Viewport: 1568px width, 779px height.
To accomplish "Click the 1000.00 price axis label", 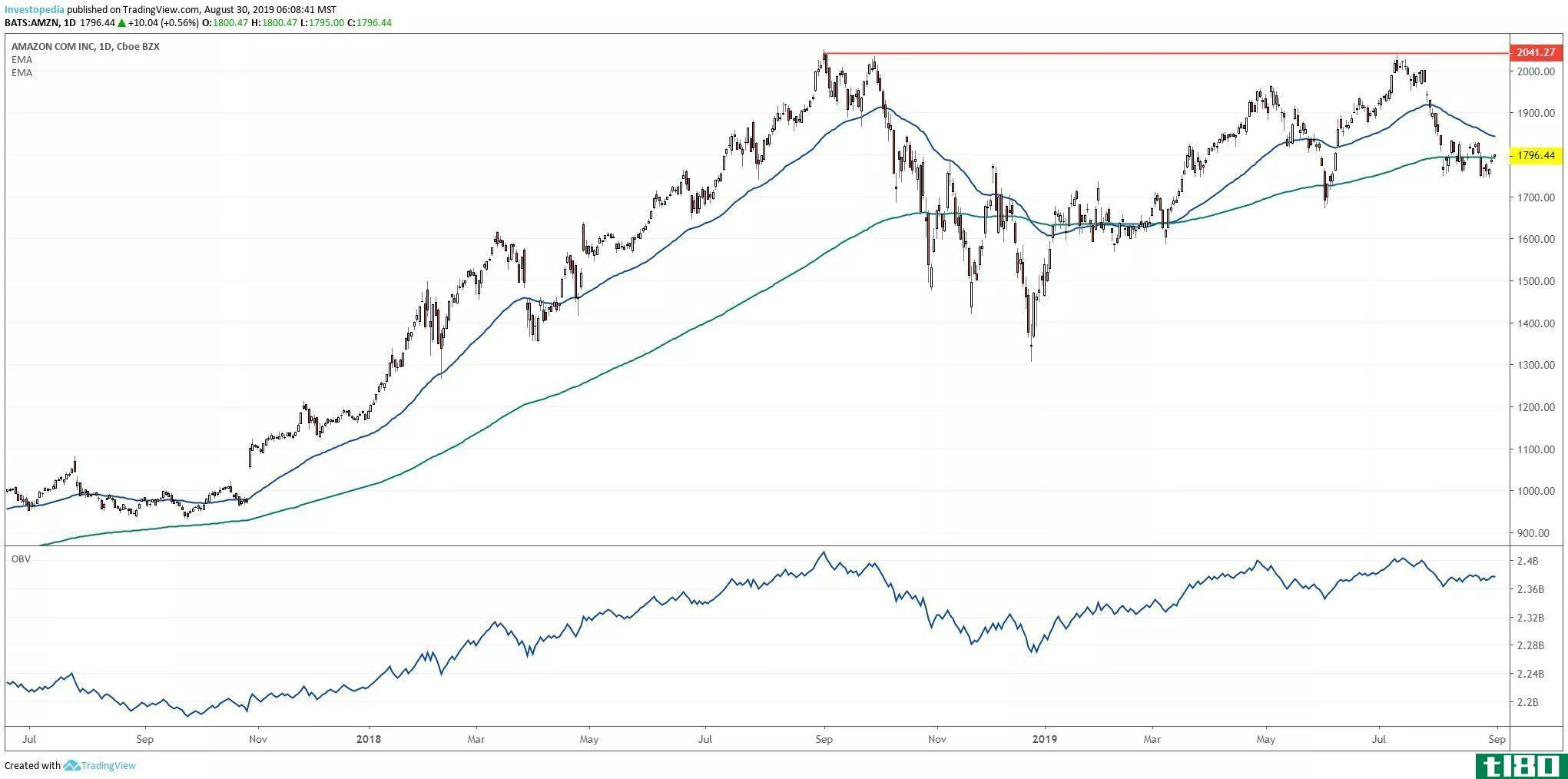I will click(x=1536, y=491).
